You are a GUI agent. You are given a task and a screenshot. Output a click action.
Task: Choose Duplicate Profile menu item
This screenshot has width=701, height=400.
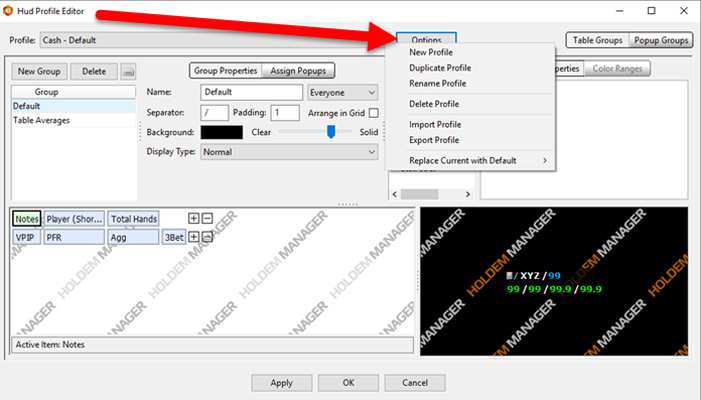pyautogui.click(x=440, y=68)
